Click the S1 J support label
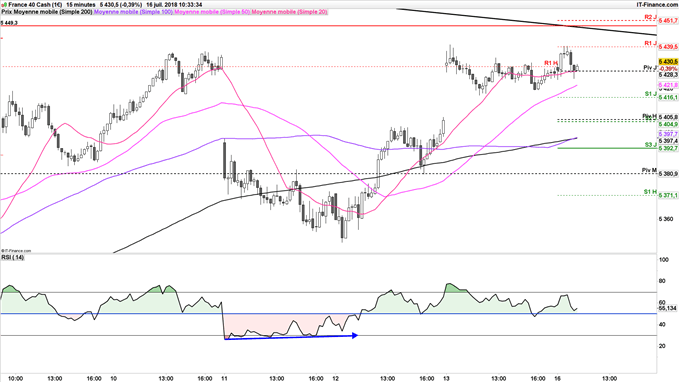This screenshot has width=679, height=382. tap(650, 94)
